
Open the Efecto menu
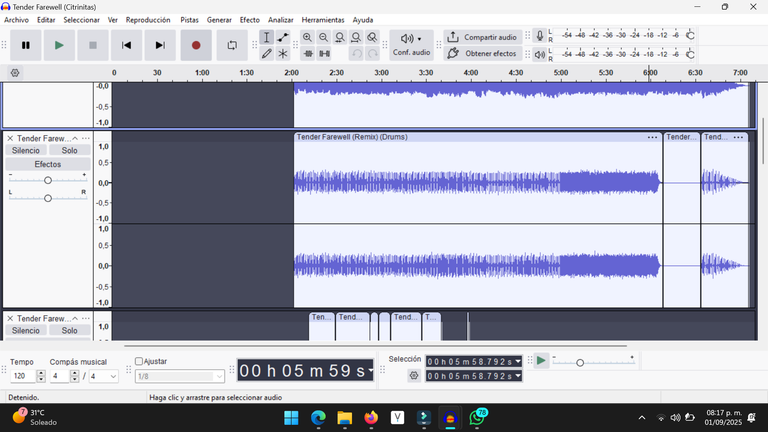point(249,20)
